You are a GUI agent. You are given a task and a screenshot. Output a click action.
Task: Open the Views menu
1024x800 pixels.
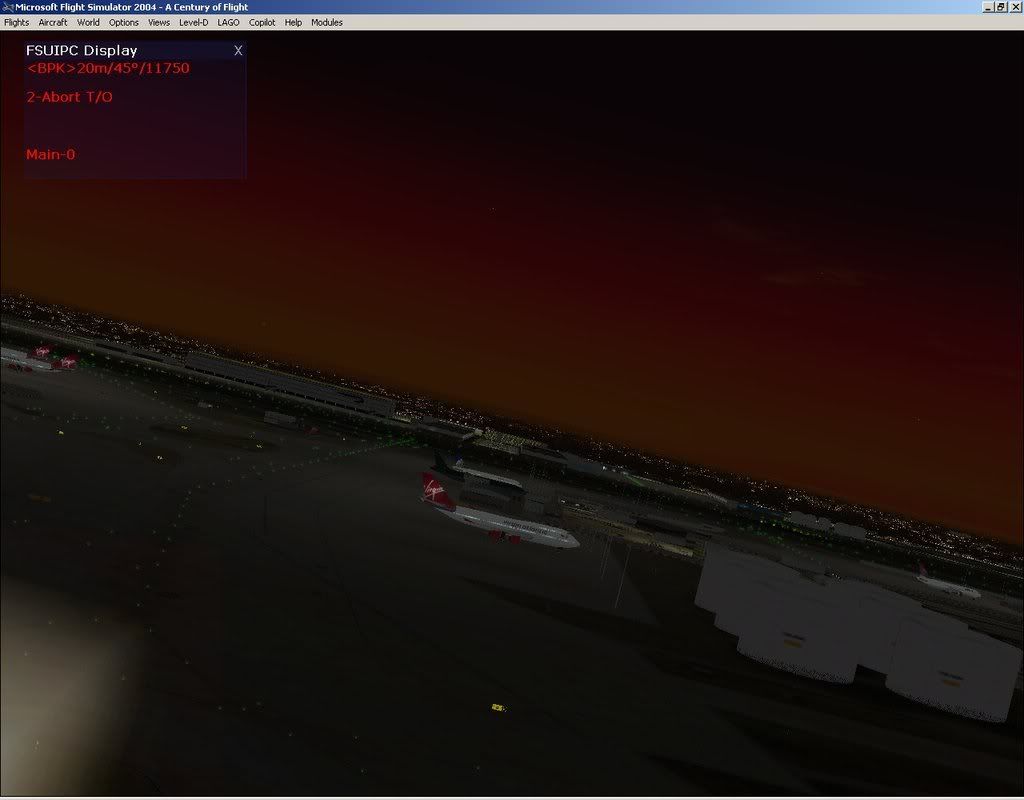coord(159,22)
